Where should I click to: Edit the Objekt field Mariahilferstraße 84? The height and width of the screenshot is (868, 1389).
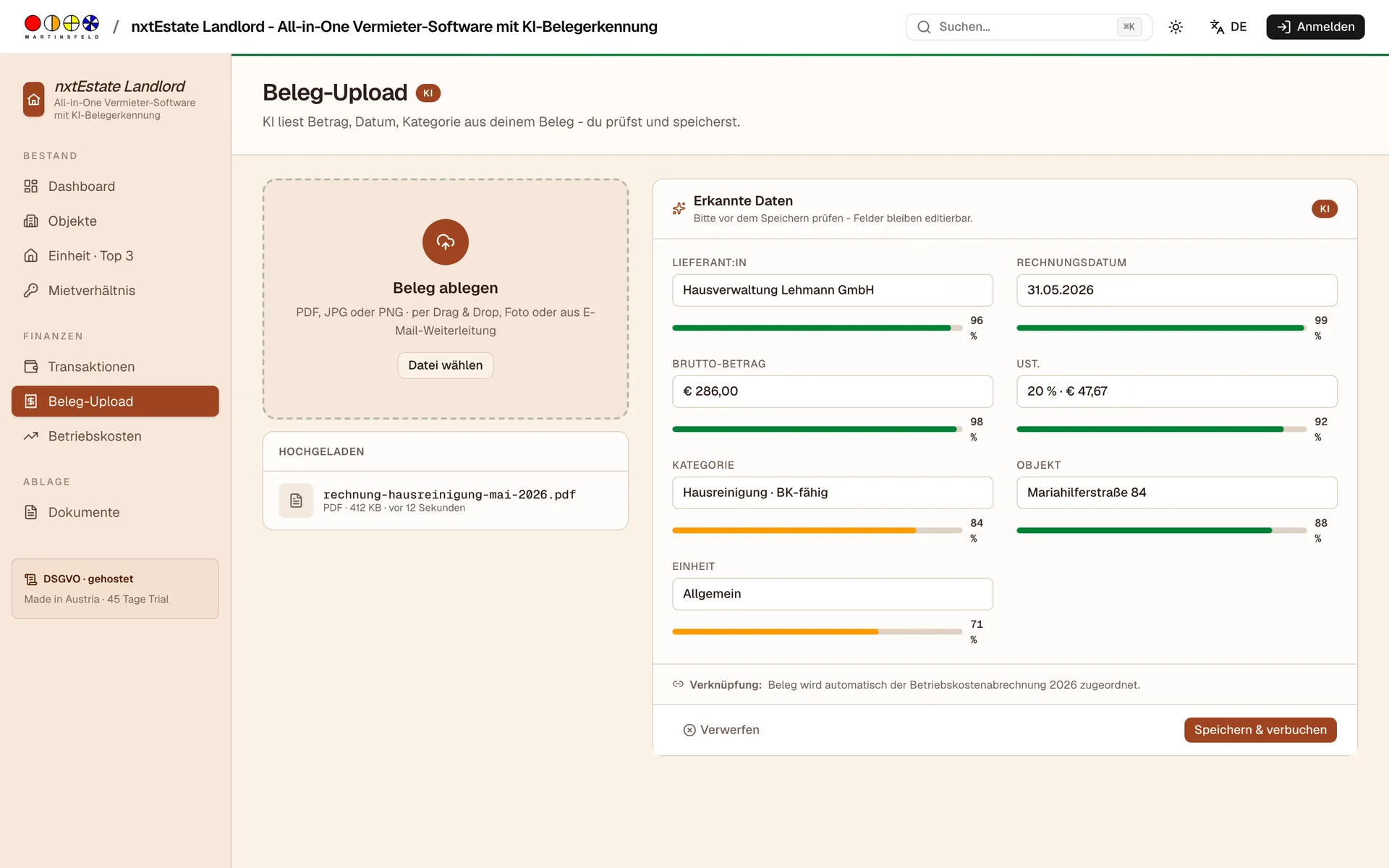[x=1177, y=493]
